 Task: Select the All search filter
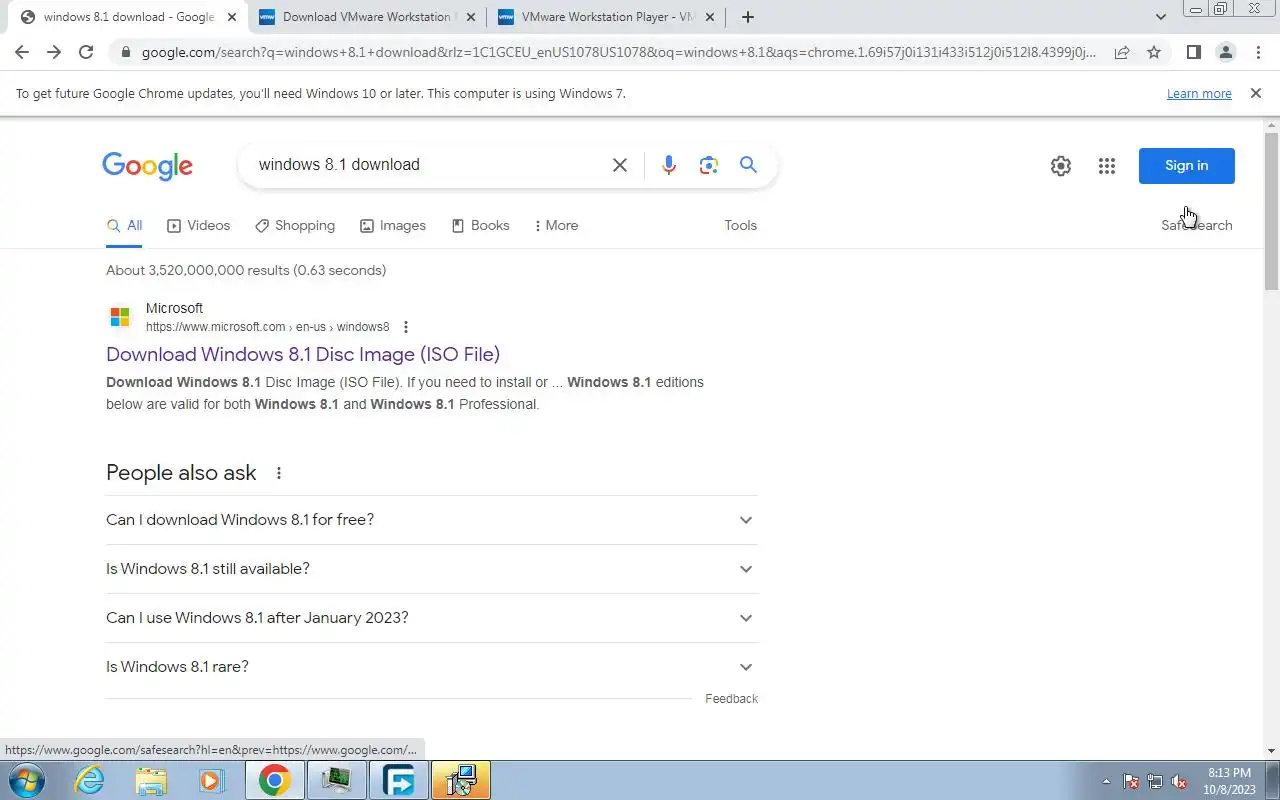[124, 226]
